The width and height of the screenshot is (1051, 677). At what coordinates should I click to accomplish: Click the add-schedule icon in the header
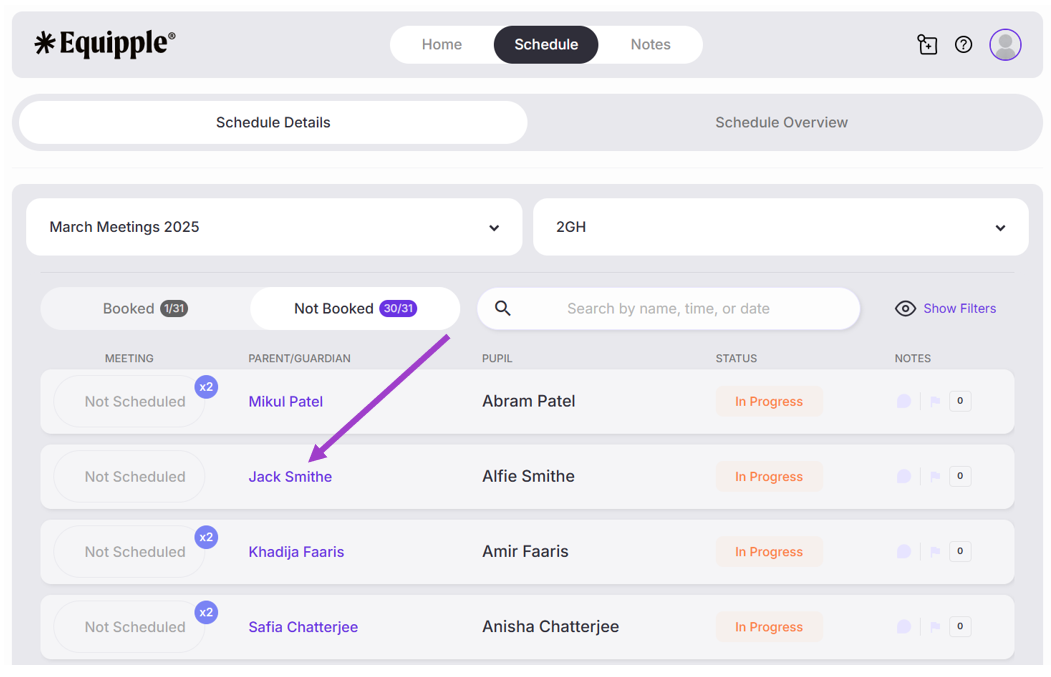[927, 45]
